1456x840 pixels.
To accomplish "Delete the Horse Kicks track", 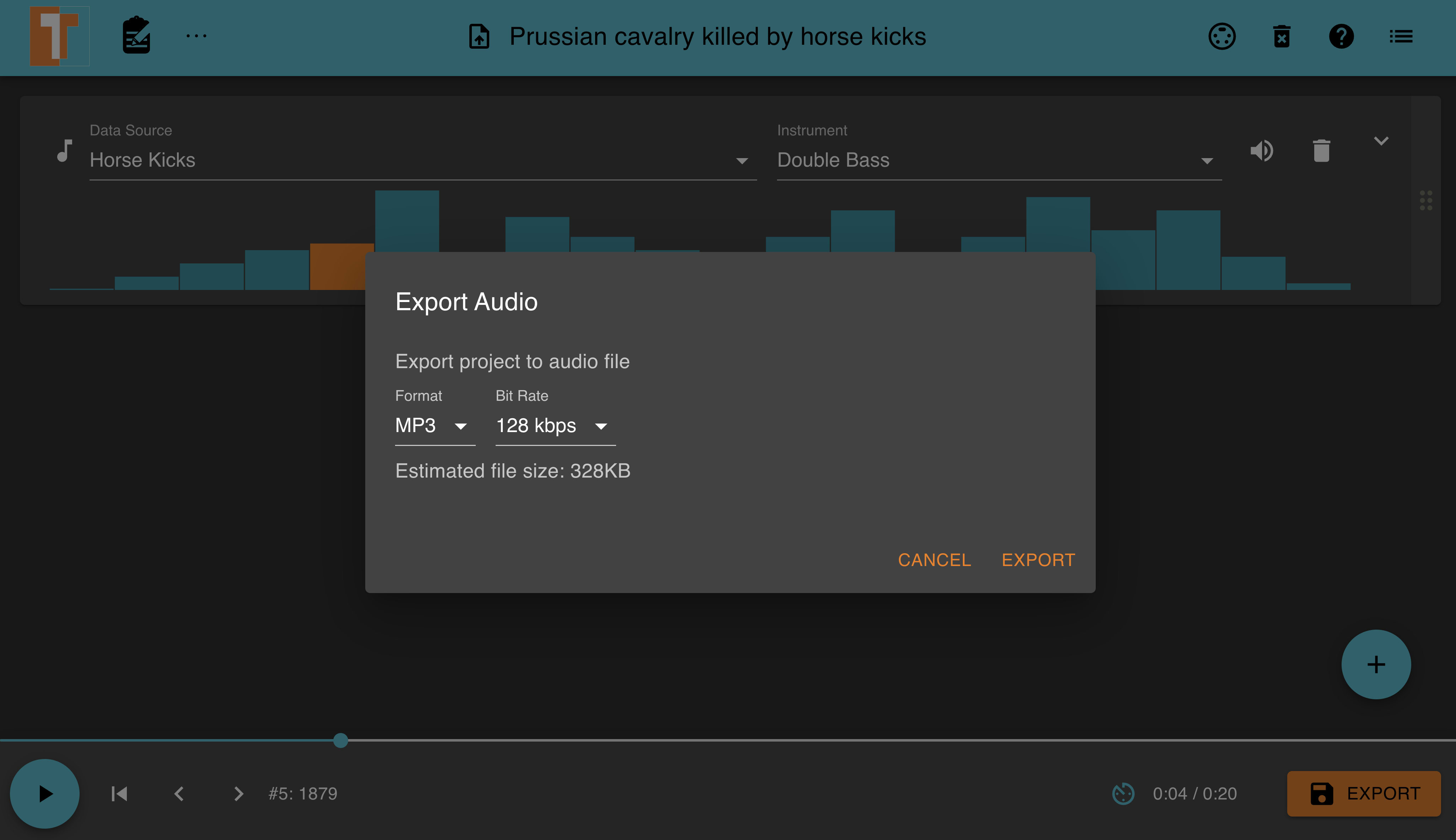I will 1321,151.
